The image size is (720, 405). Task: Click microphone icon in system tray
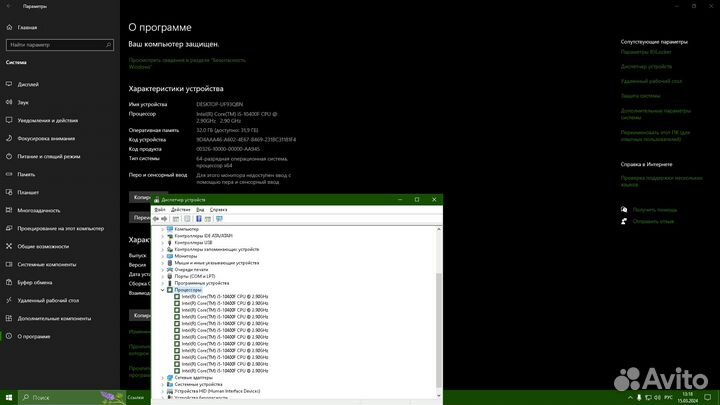point(639,398)
